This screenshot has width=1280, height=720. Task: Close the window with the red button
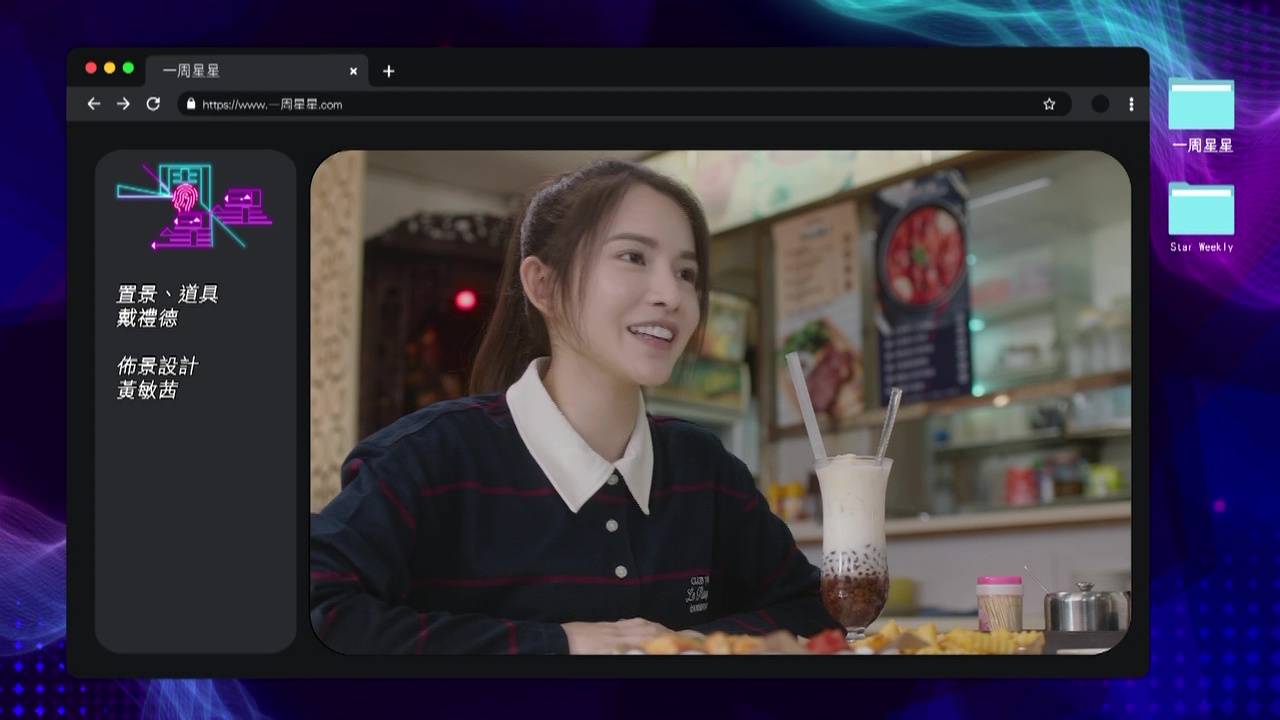(x=91, y=68)
